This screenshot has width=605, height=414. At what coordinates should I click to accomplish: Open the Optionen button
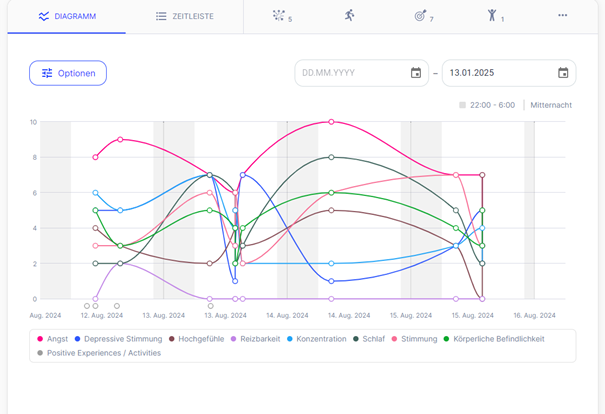click(67, 73)
